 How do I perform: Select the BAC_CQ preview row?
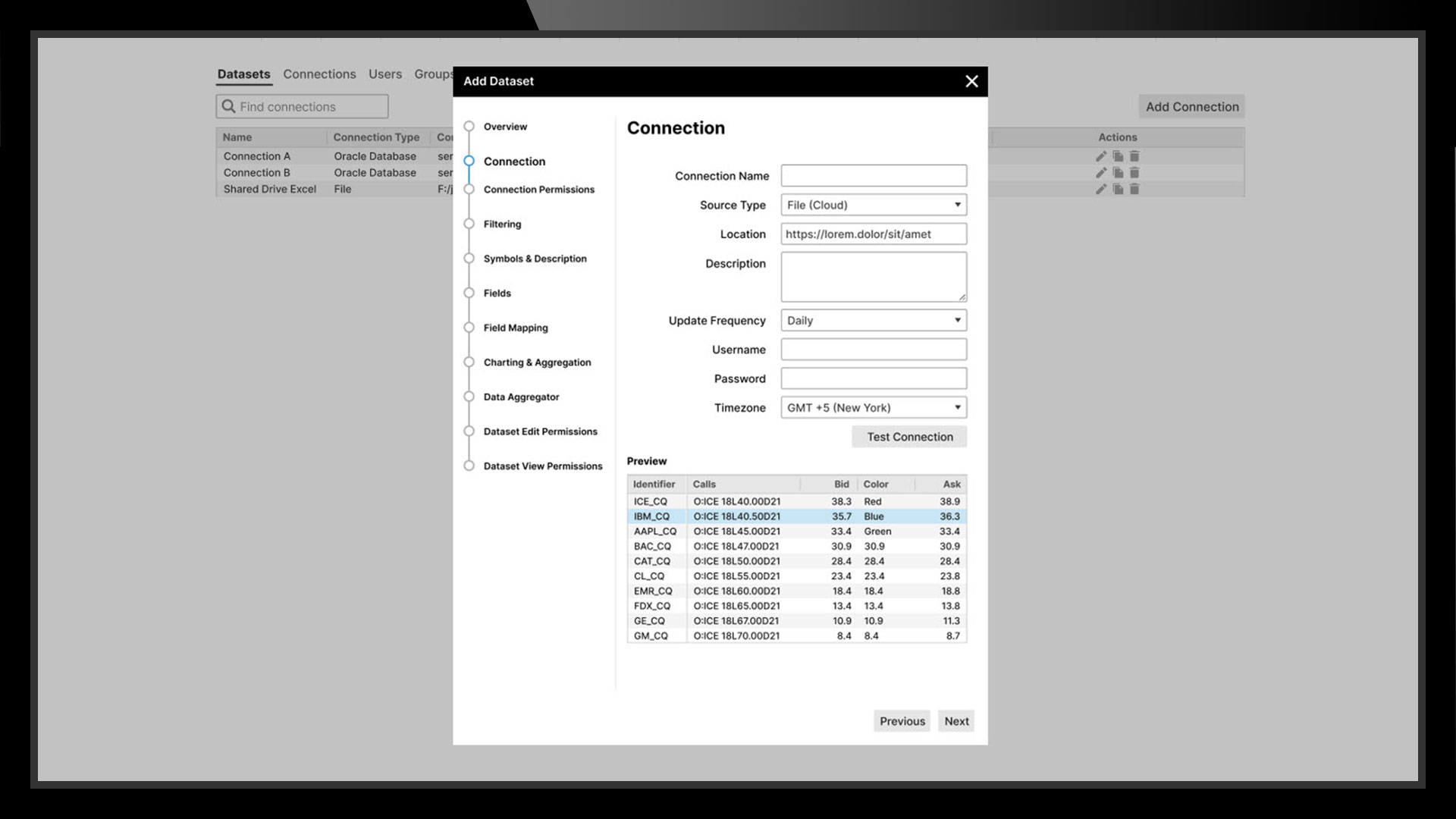[797, 546]
